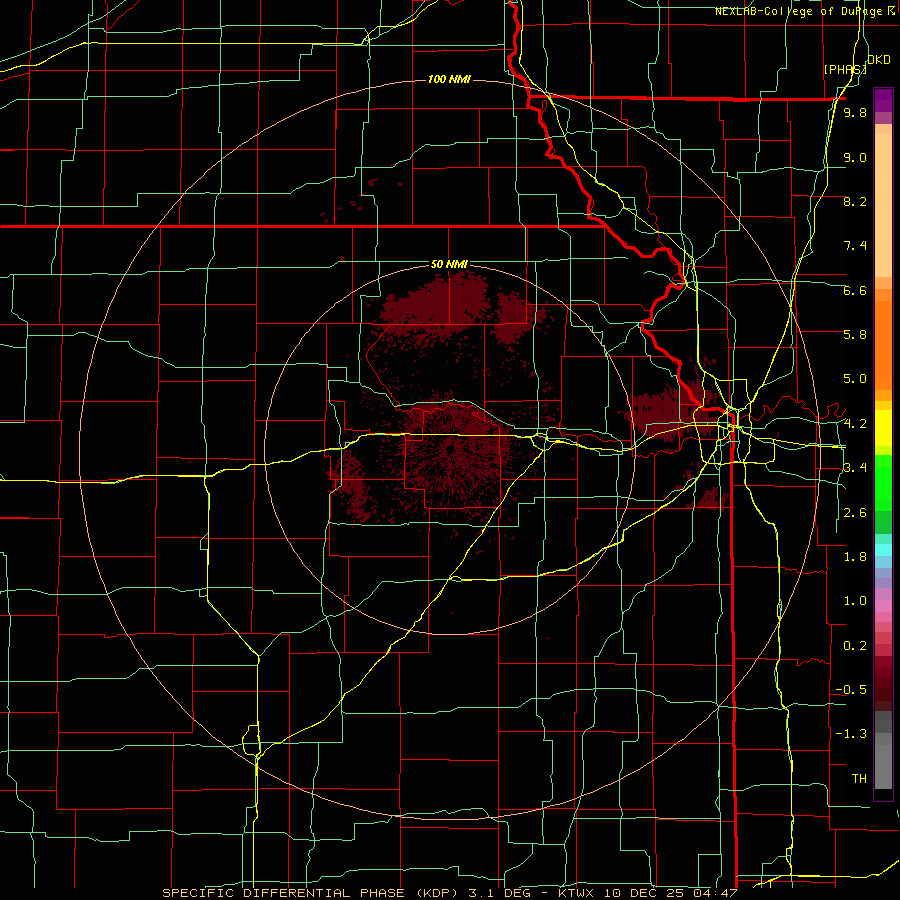This screenshot has height=900, width=900.
Task: Click the 1.8 scale value
Action: click(855, 557)
